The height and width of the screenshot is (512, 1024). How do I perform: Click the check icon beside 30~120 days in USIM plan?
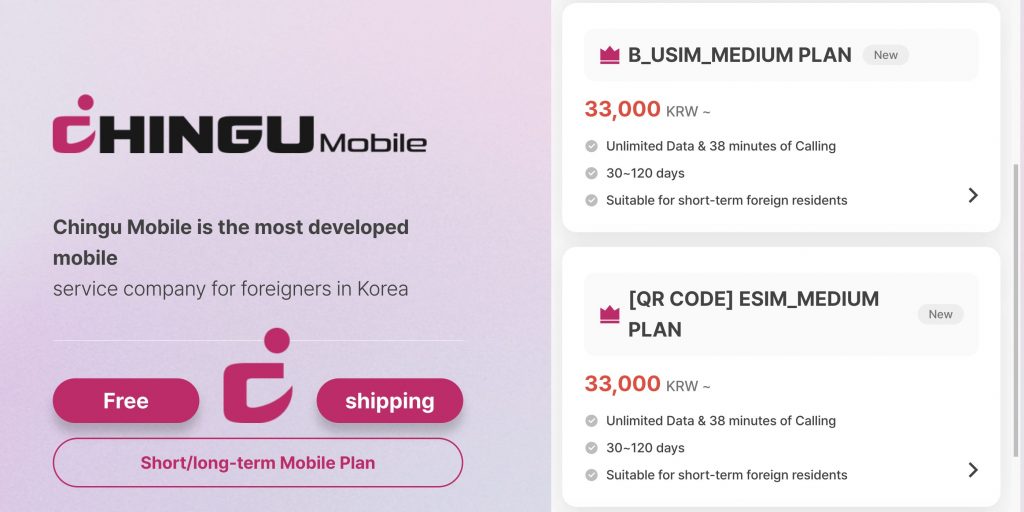point(592,173)
